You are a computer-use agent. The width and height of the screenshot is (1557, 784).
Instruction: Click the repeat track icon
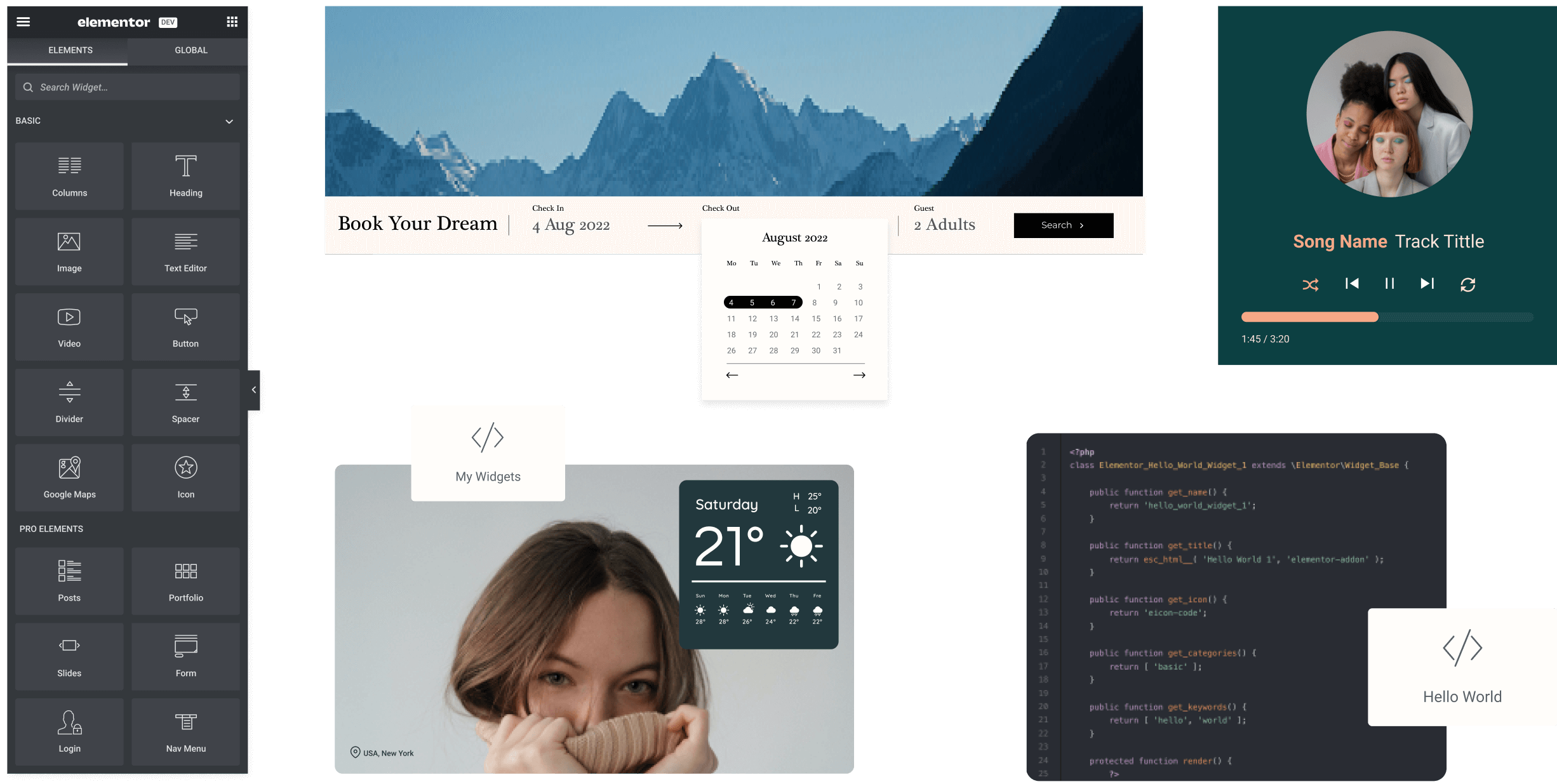(x=1467, y=283)
